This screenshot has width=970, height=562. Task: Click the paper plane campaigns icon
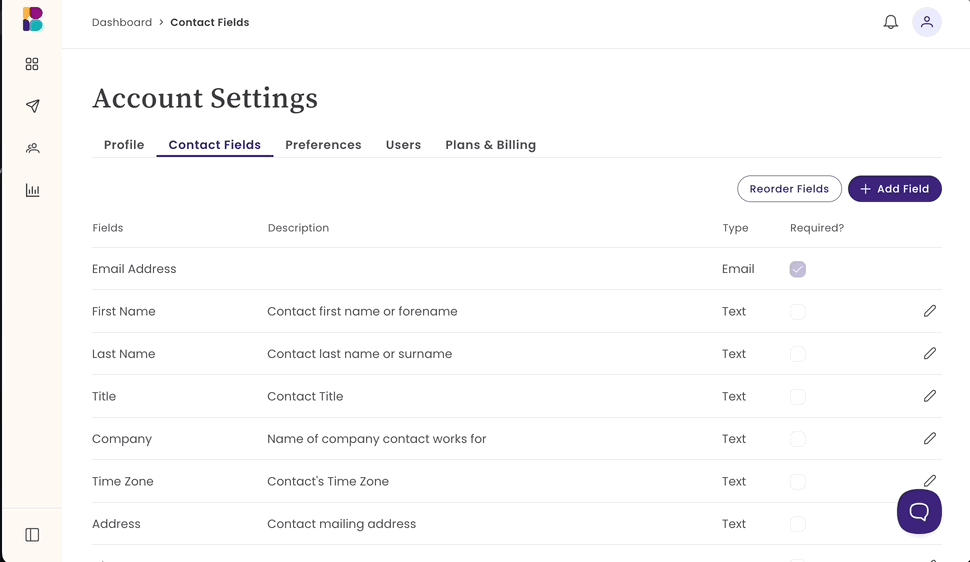coord(32,106)
